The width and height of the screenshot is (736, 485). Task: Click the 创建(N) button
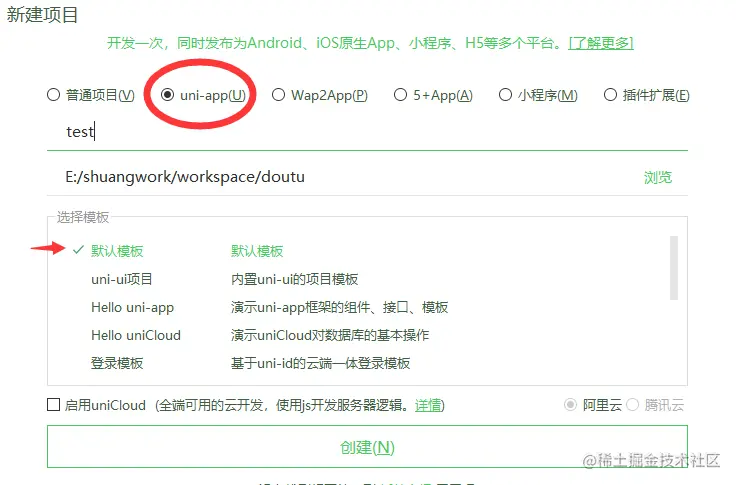pyautogui.click(x=367, y=447)
